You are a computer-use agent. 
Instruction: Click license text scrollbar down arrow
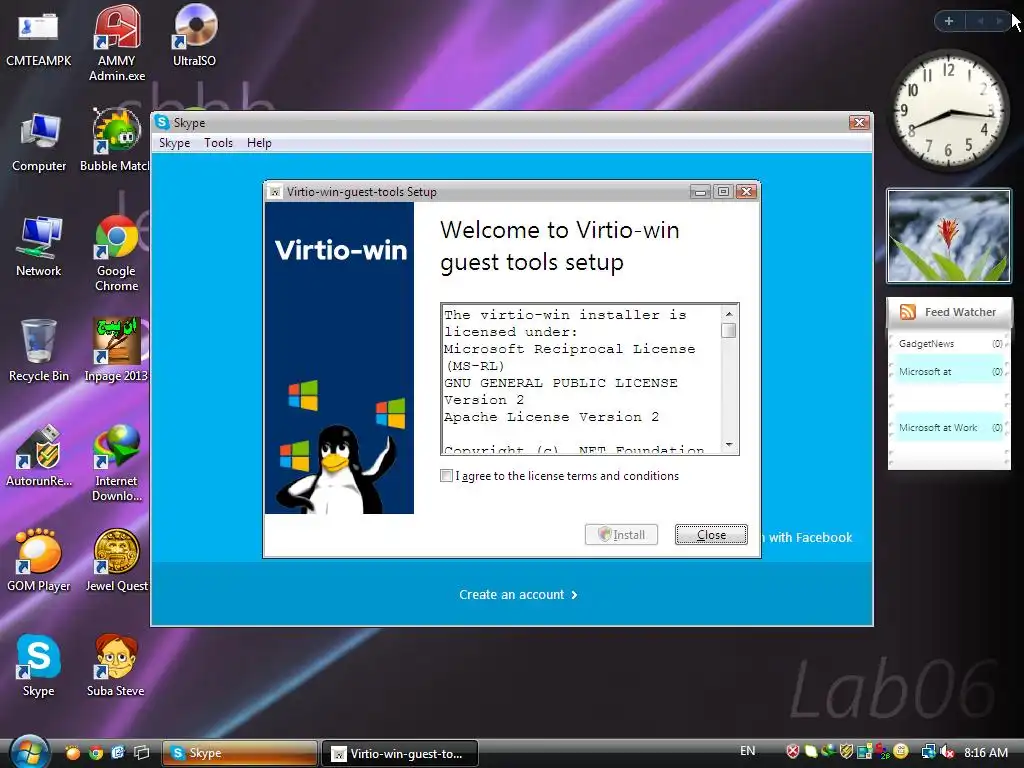coord(729,445)
